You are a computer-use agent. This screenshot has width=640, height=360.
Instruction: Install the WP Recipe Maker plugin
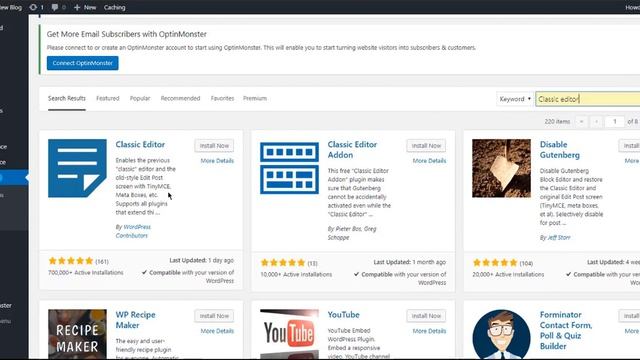(214, 316)
